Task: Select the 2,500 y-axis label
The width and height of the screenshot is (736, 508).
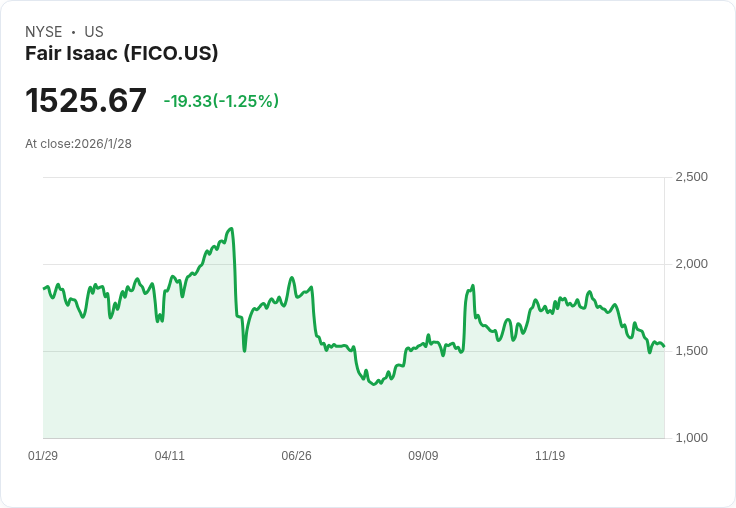Action: 691,177
